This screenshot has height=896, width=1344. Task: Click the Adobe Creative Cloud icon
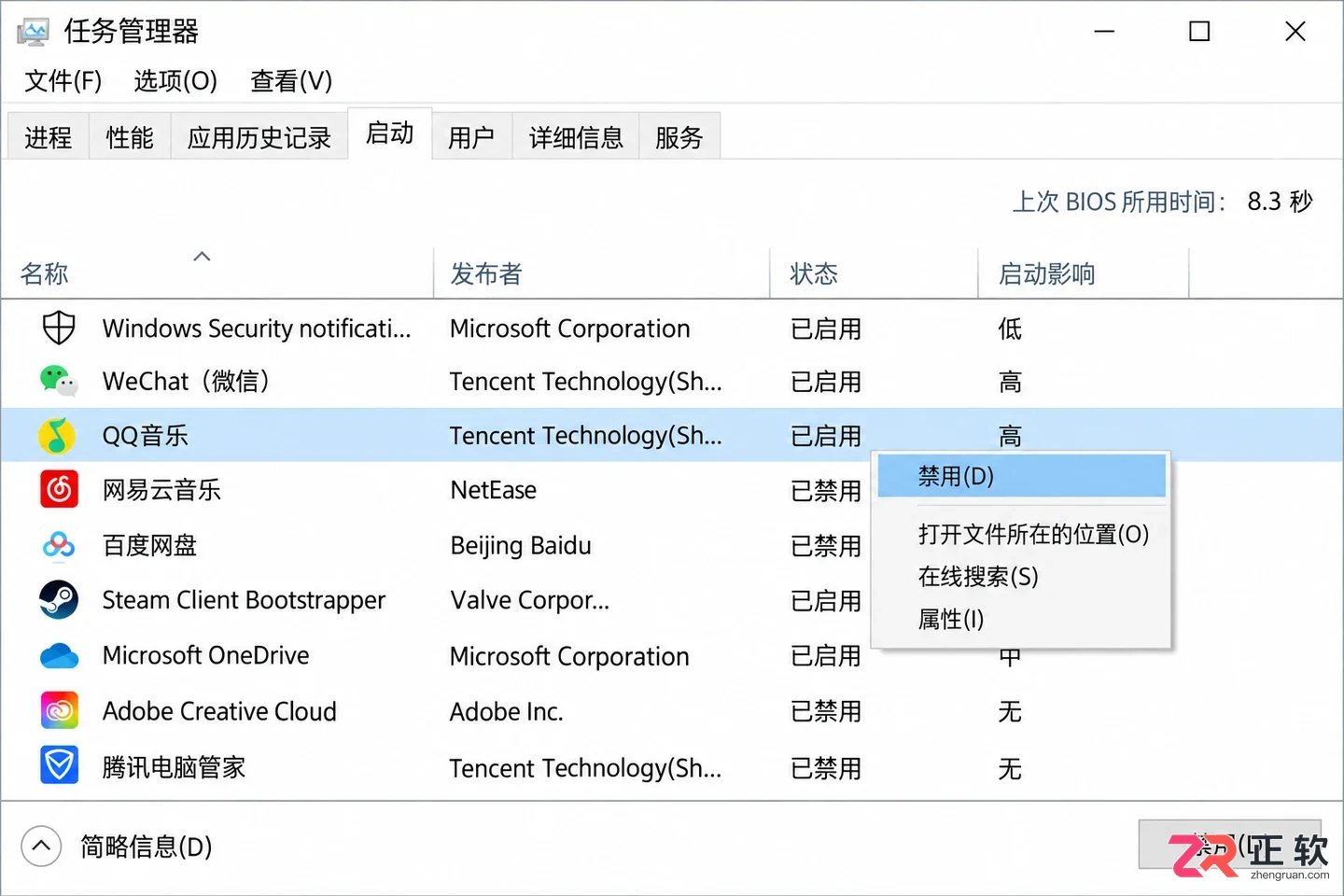(x=59, y=711)
